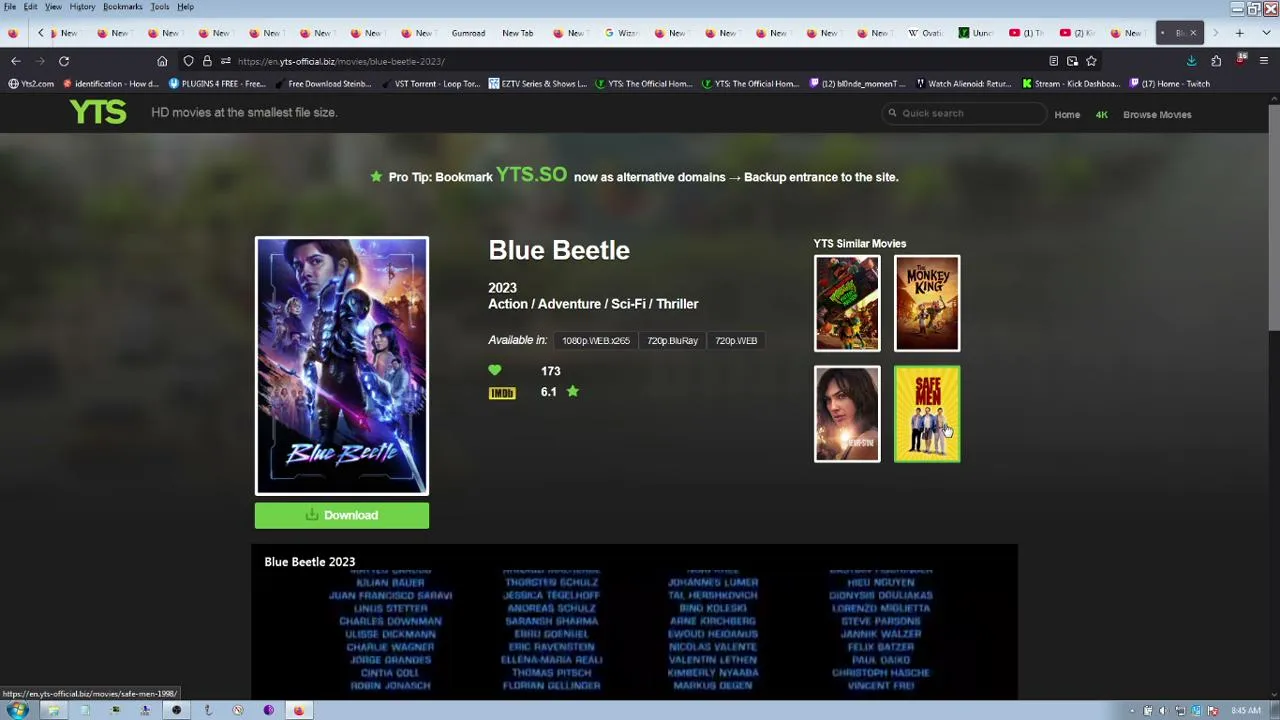Open the Watch Alienoid: Return bookmark
1280x720 pixels.
964,84
